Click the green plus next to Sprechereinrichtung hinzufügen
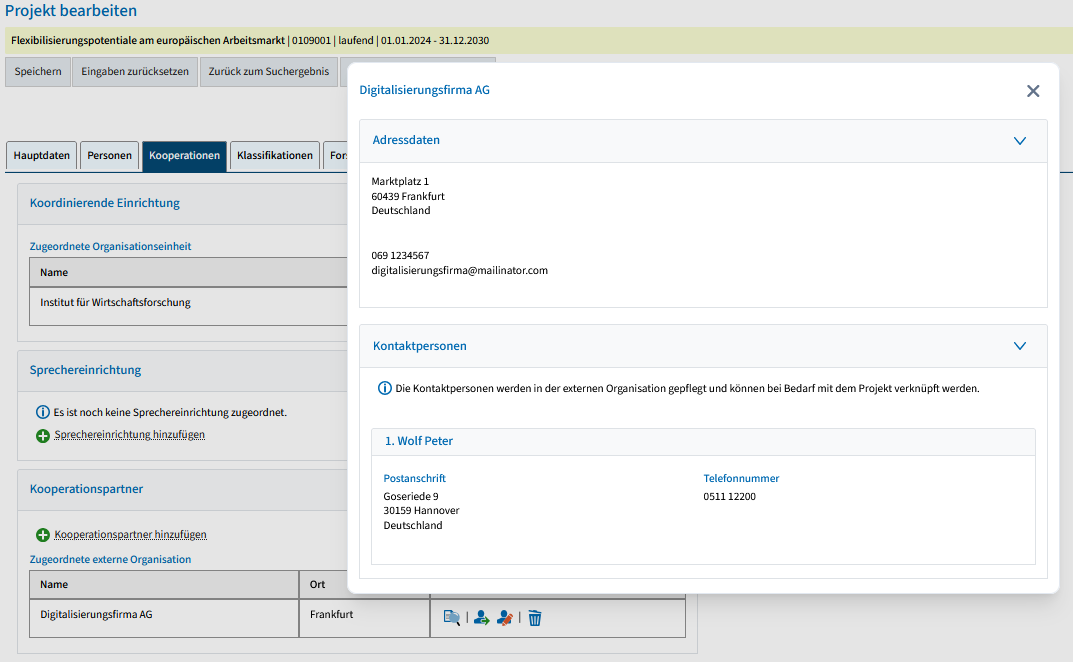1073x662 pixels. coord(43,436)
